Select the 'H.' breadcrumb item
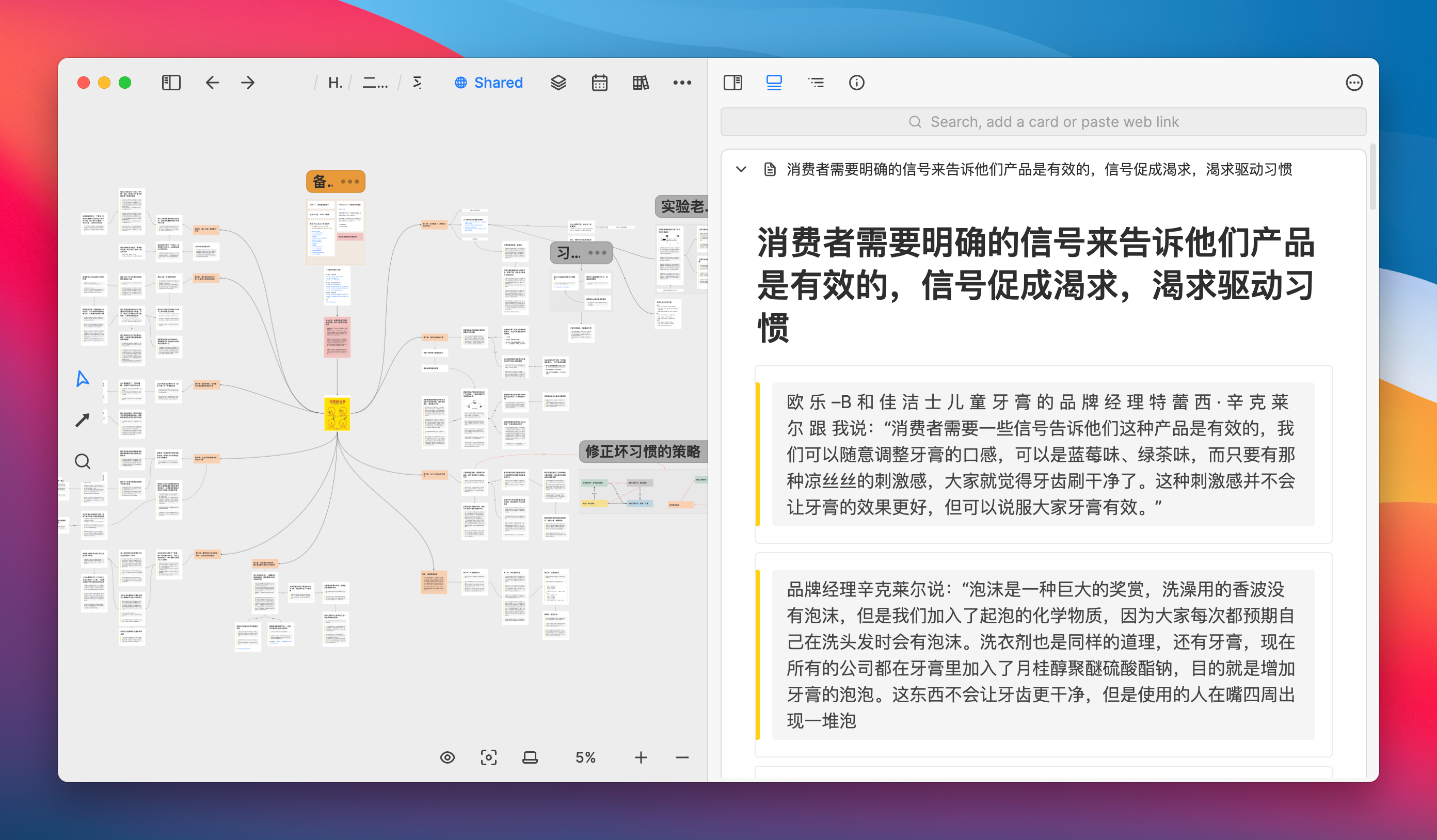Image resolution: width=1437 pixels, height=840 pixels. tap(336, 83)
